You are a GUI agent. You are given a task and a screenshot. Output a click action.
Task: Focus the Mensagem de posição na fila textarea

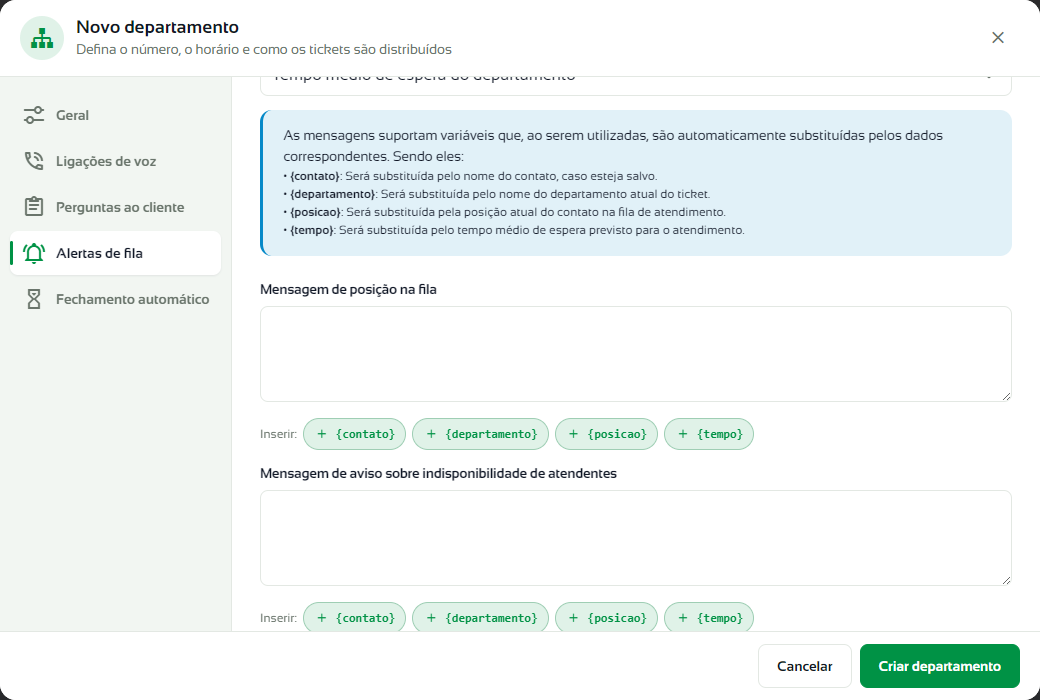point(635,354)
